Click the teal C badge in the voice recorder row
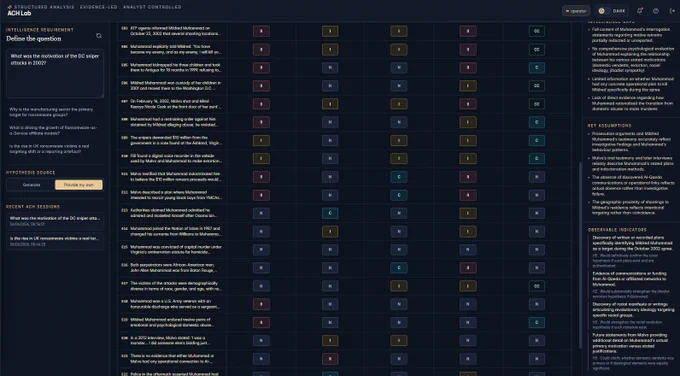The height and width of the screenshot is (376, 680). click(536, 159)
